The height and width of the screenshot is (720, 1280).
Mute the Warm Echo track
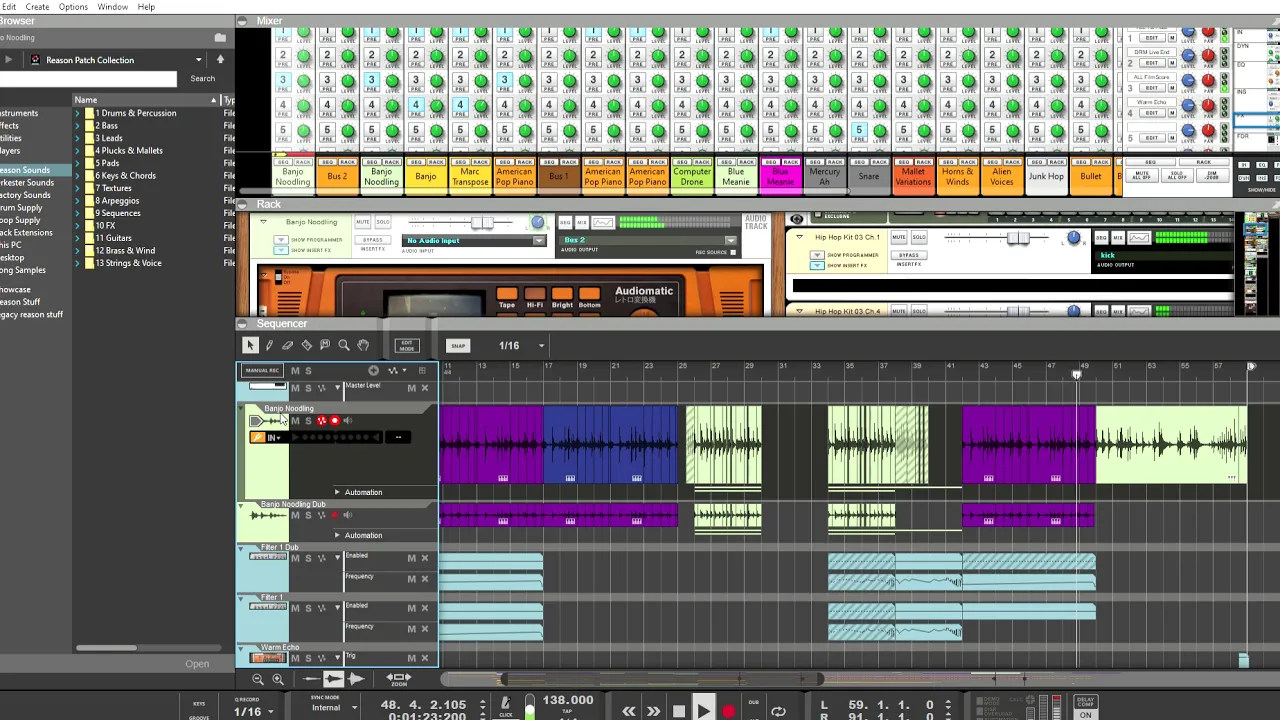pos(295,657)
